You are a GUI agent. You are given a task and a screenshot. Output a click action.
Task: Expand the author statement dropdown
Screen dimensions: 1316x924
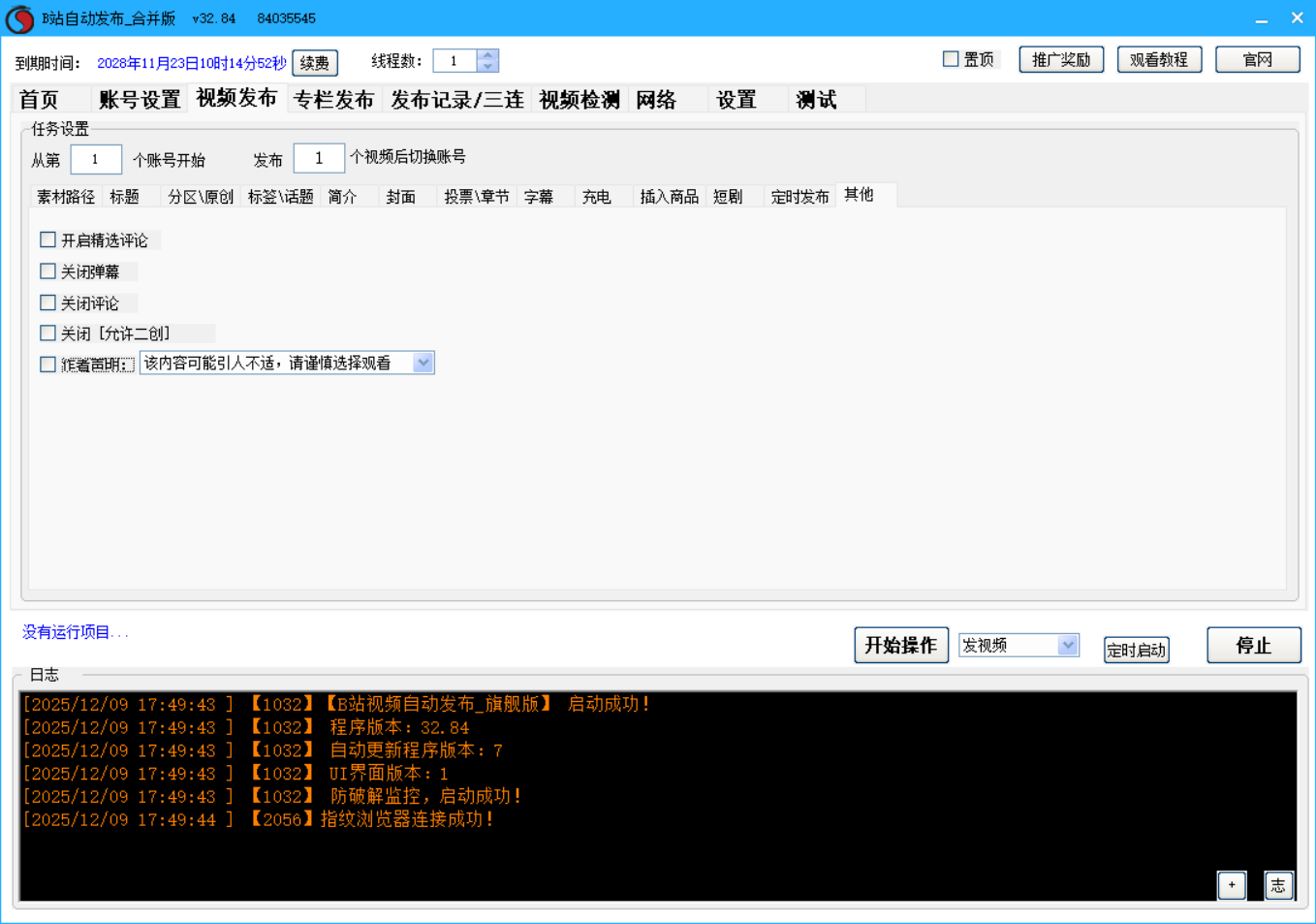coord(423,363)
